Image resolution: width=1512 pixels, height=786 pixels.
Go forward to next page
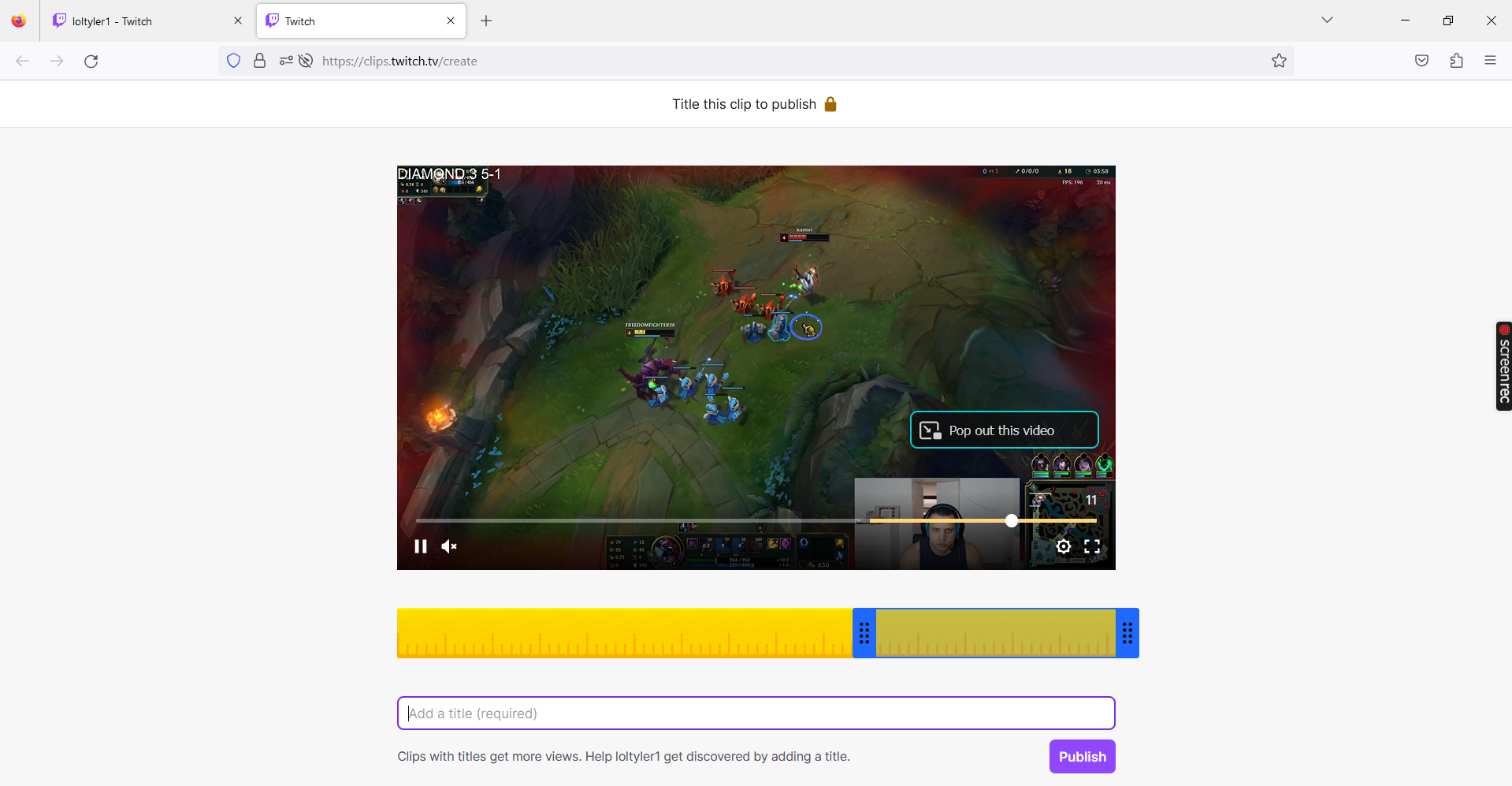pyautogui.click(x=57, y=61)
